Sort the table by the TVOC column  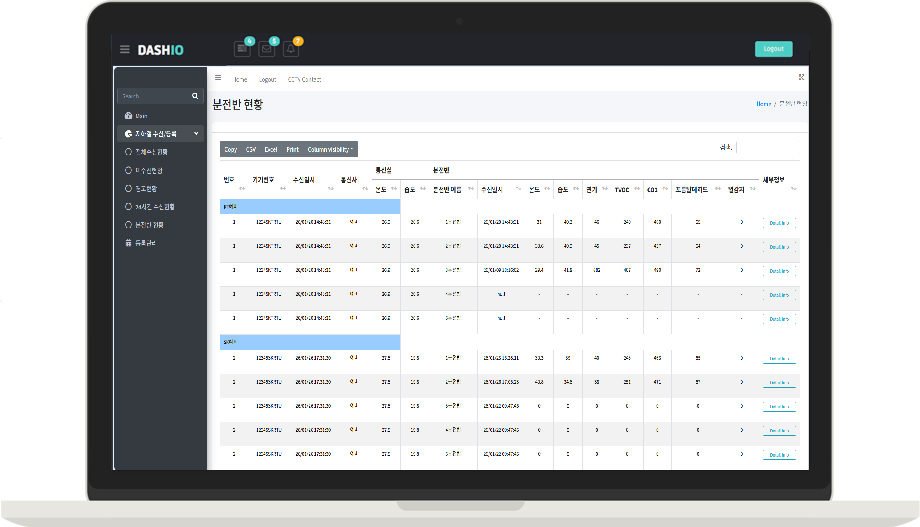624,189
